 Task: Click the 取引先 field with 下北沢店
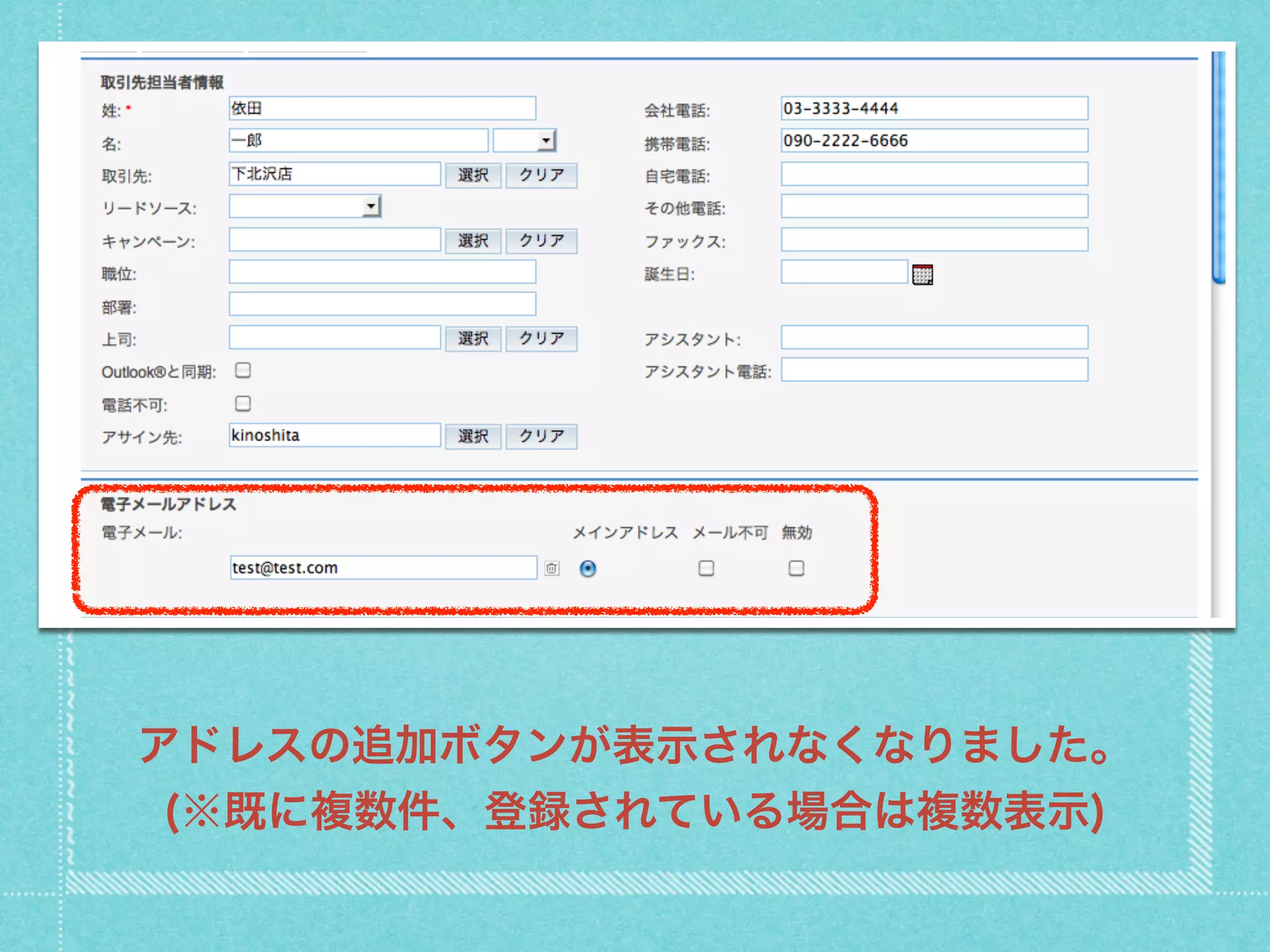[335, 174]
